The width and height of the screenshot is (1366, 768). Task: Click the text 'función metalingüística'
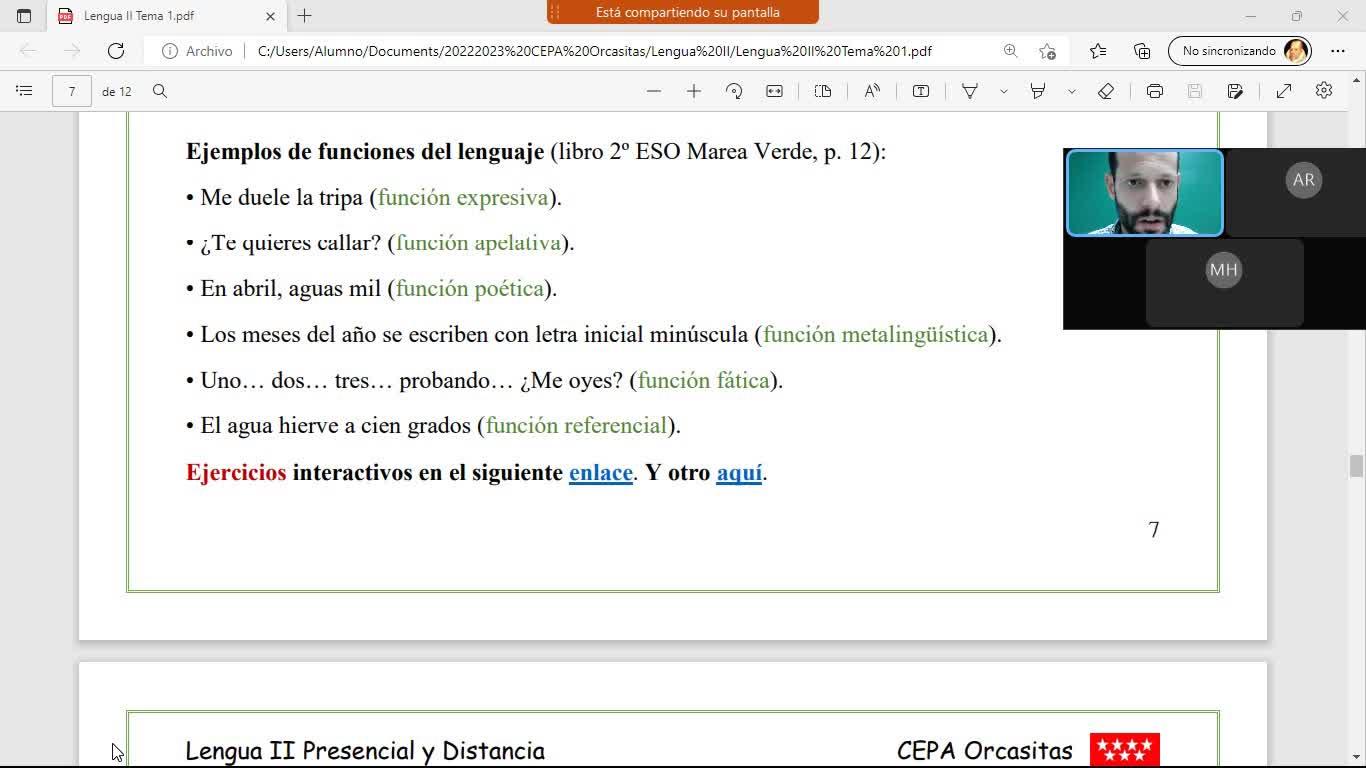(x=876, y=334)
